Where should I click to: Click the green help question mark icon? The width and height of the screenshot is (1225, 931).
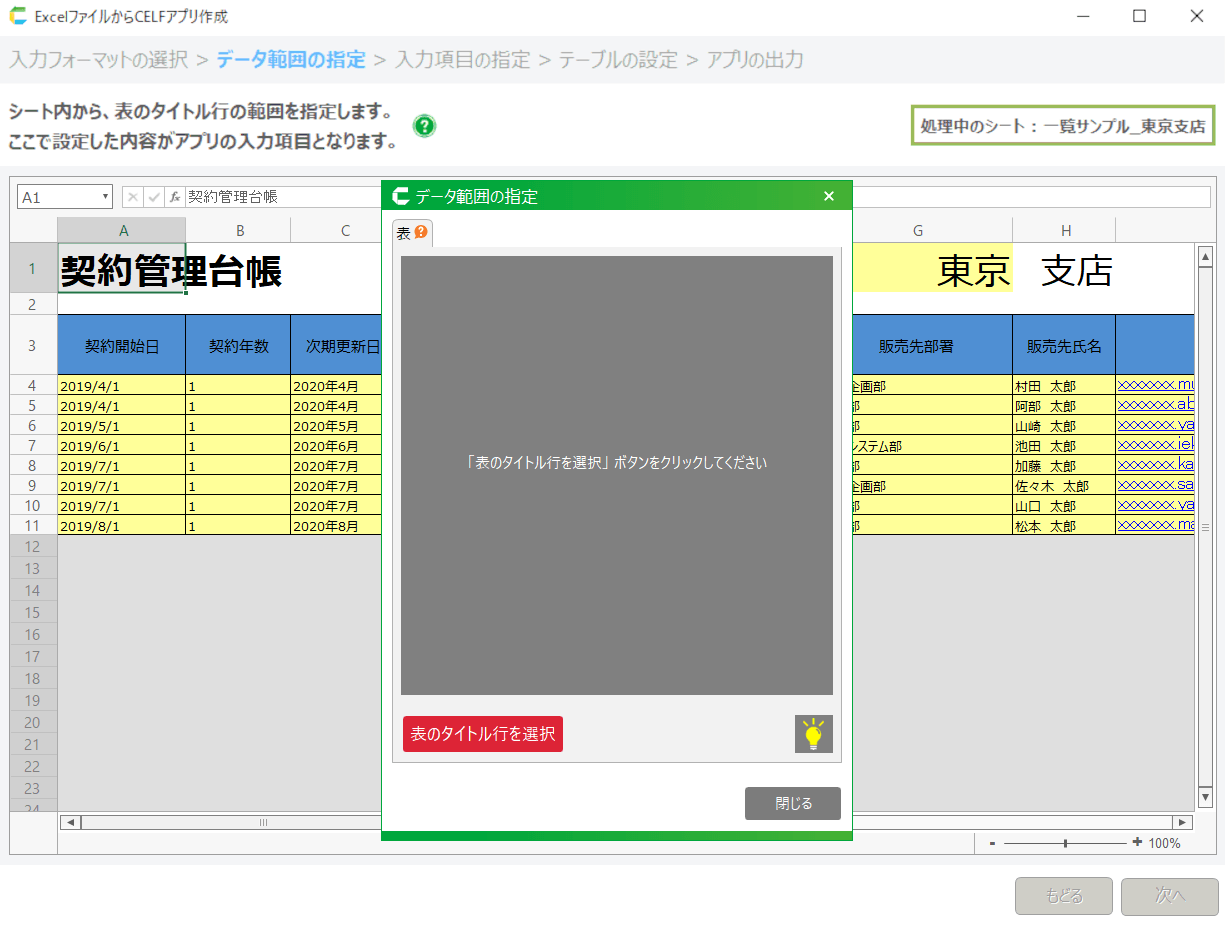click(424, 126)
